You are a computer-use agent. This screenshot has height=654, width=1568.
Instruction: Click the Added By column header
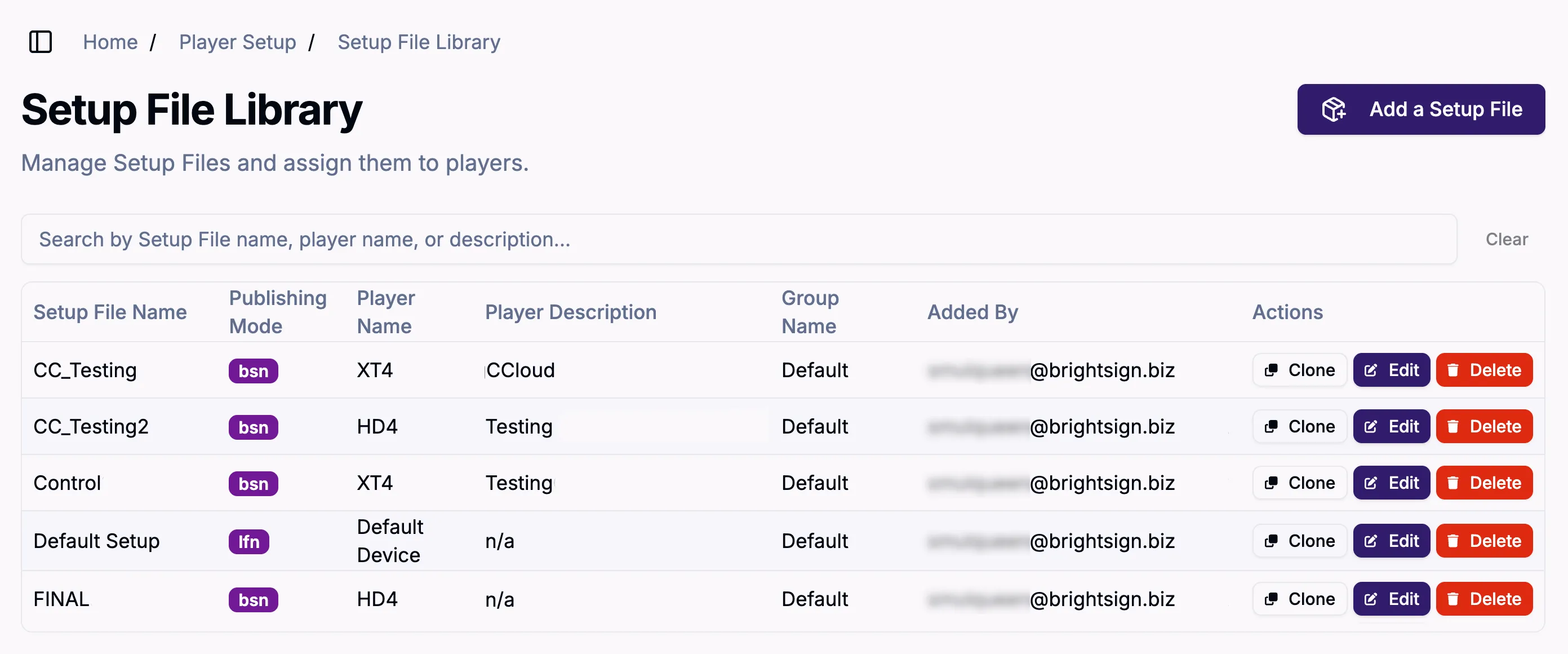972,312
